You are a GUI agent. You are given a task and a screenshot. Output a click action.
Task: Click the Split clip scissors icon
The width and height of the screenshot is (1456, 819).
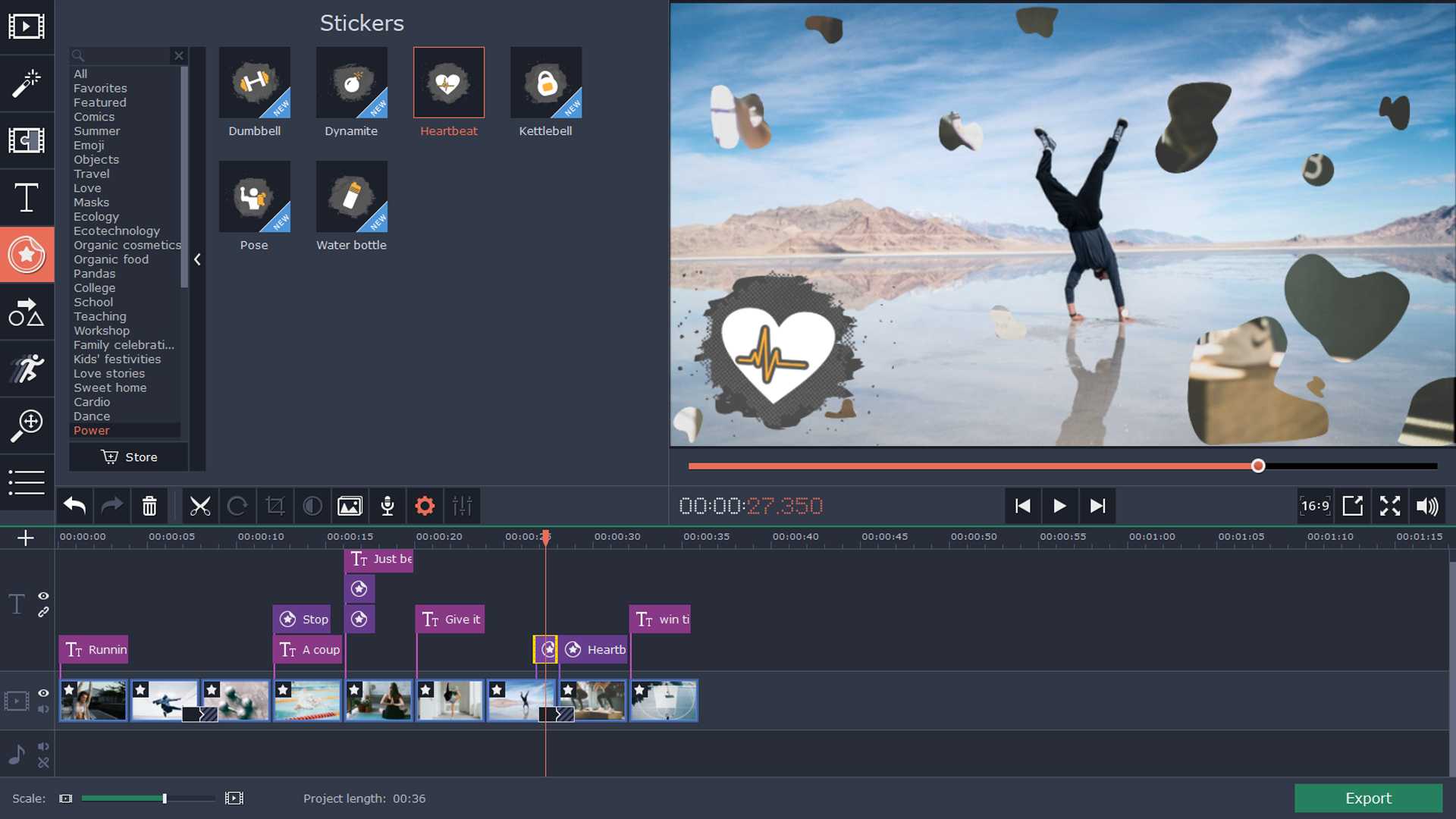pyautogui.click(x=199, y=506)
